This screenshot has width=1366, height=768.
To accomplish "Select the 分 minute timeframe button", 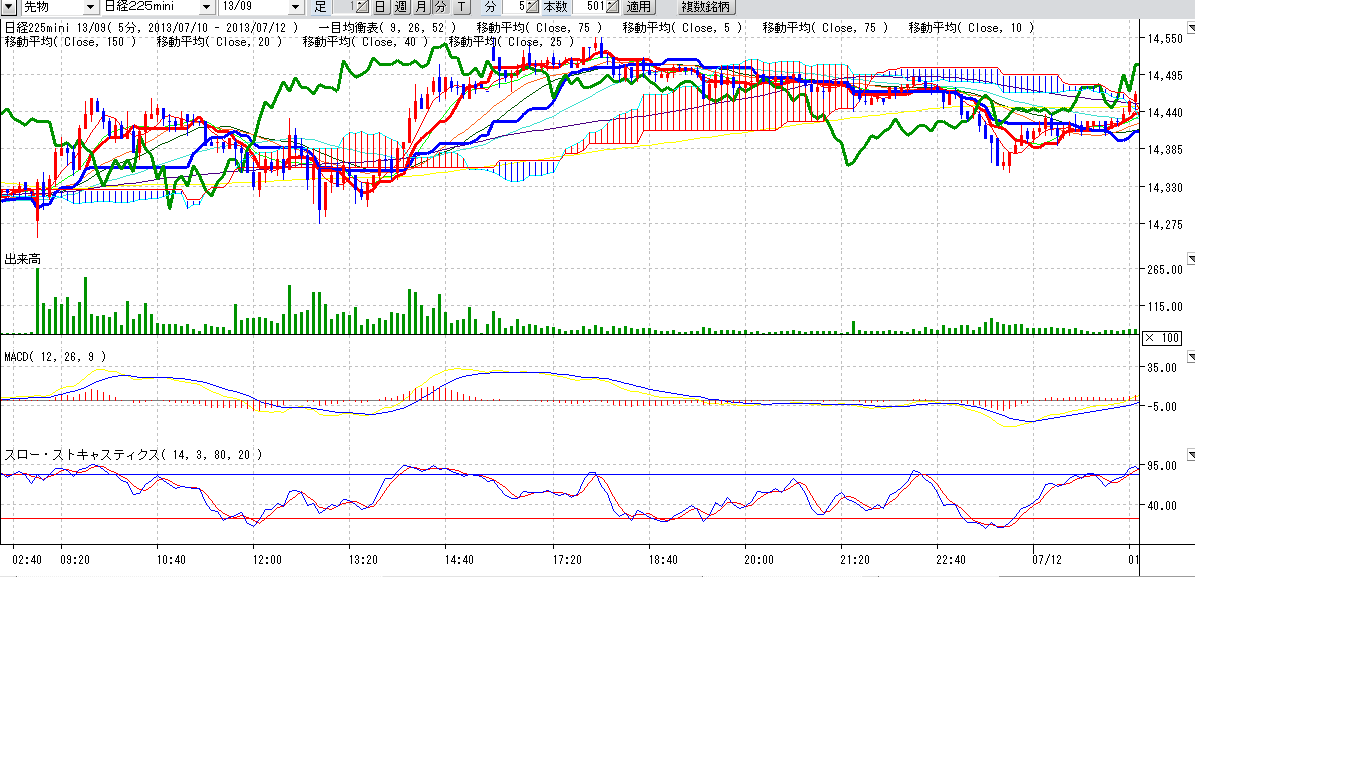I will pos(440,7).
